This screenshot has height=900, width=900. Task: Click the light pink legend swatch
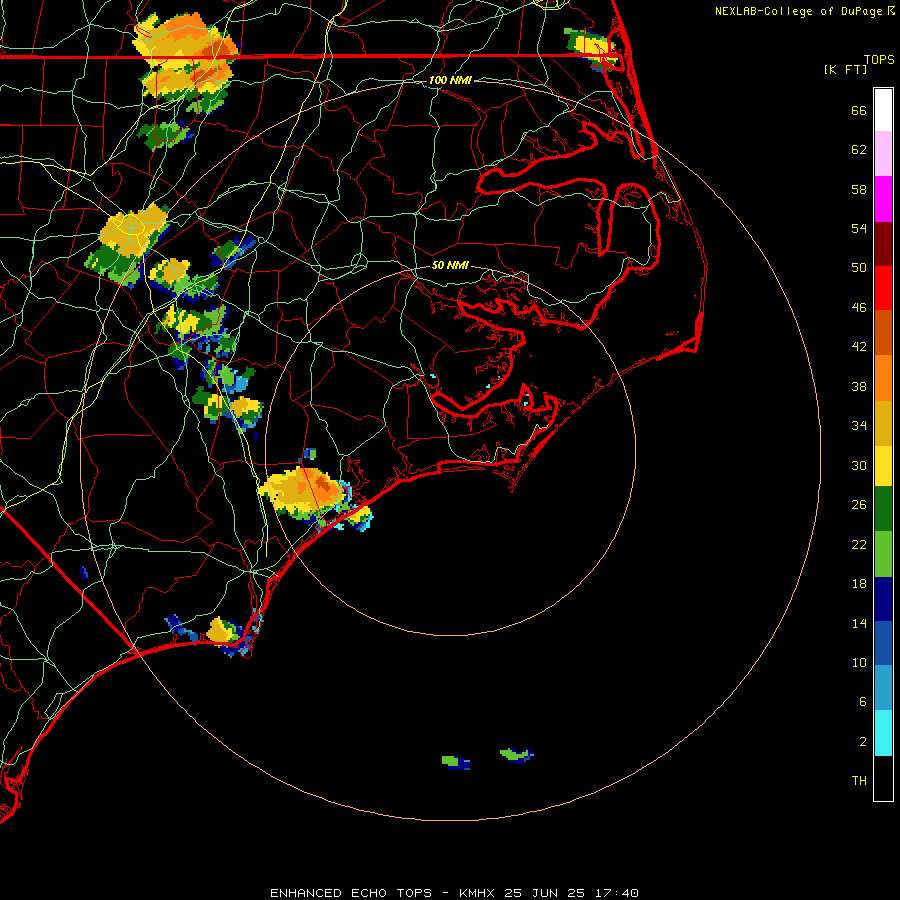883,153
